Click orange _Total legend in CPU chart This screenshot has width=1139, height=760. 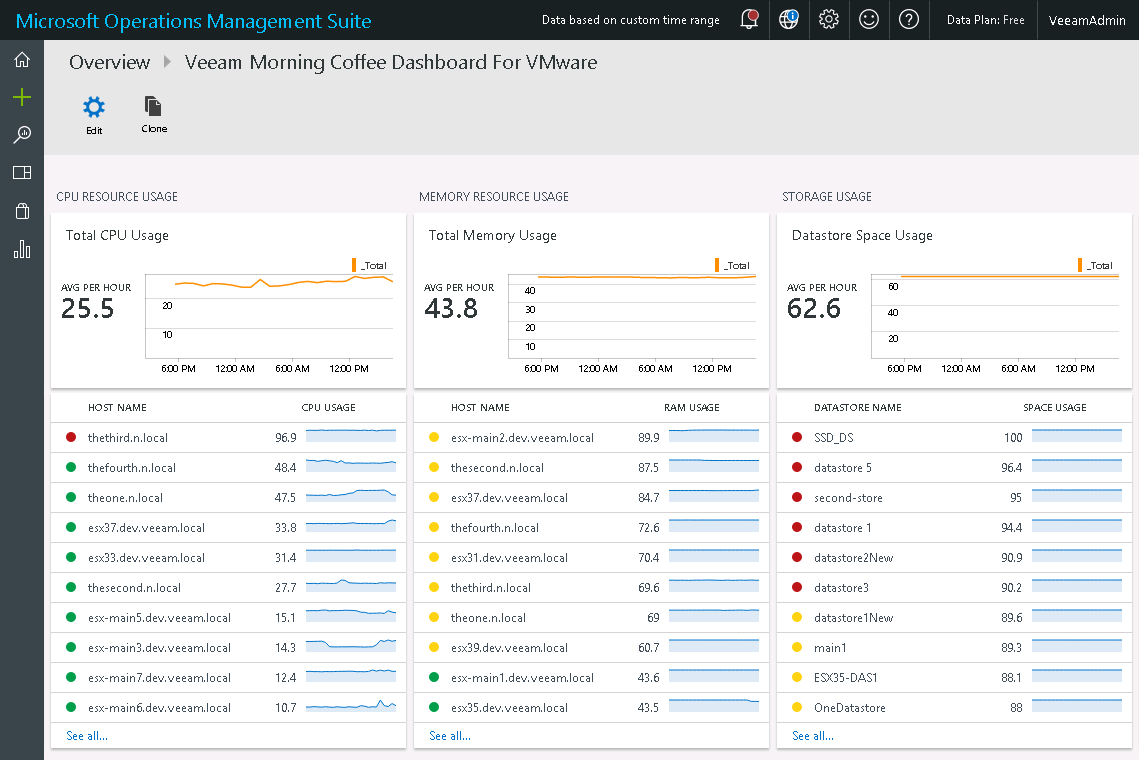370,265
